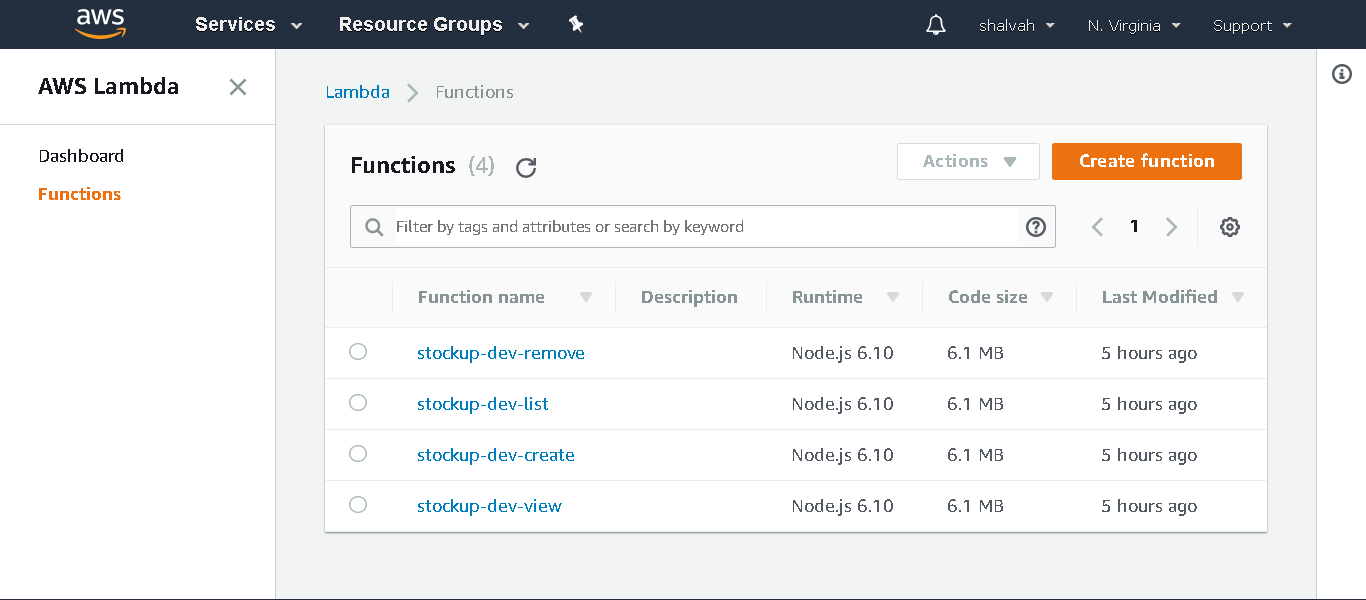Click the Description column header

point(689,297)
